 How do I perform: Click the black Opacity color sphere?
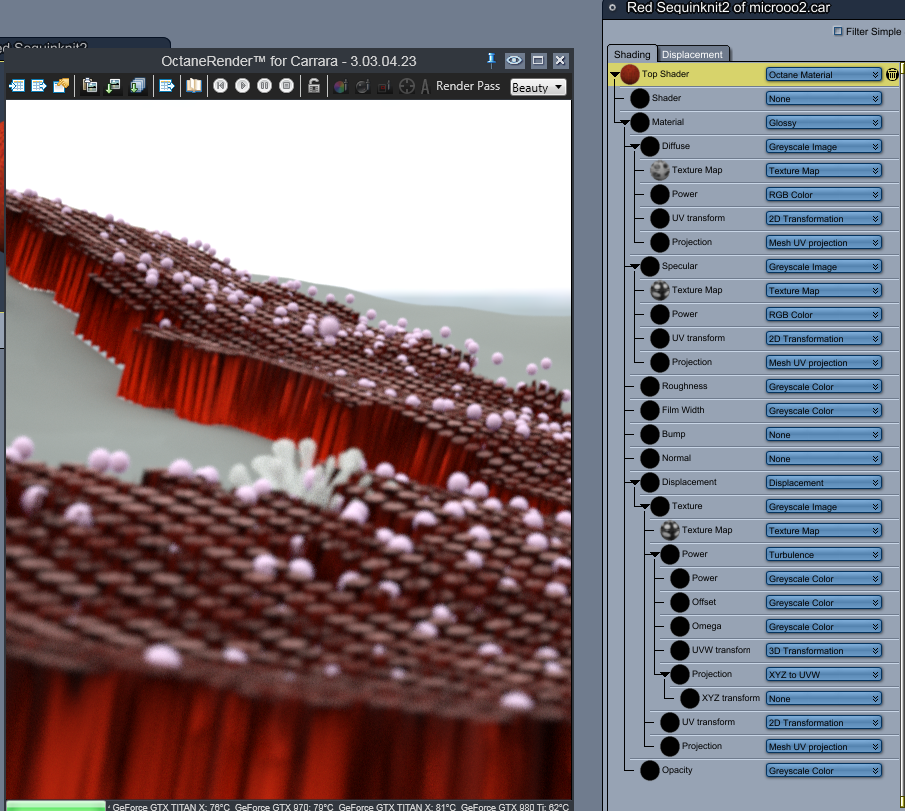(650, 770)
